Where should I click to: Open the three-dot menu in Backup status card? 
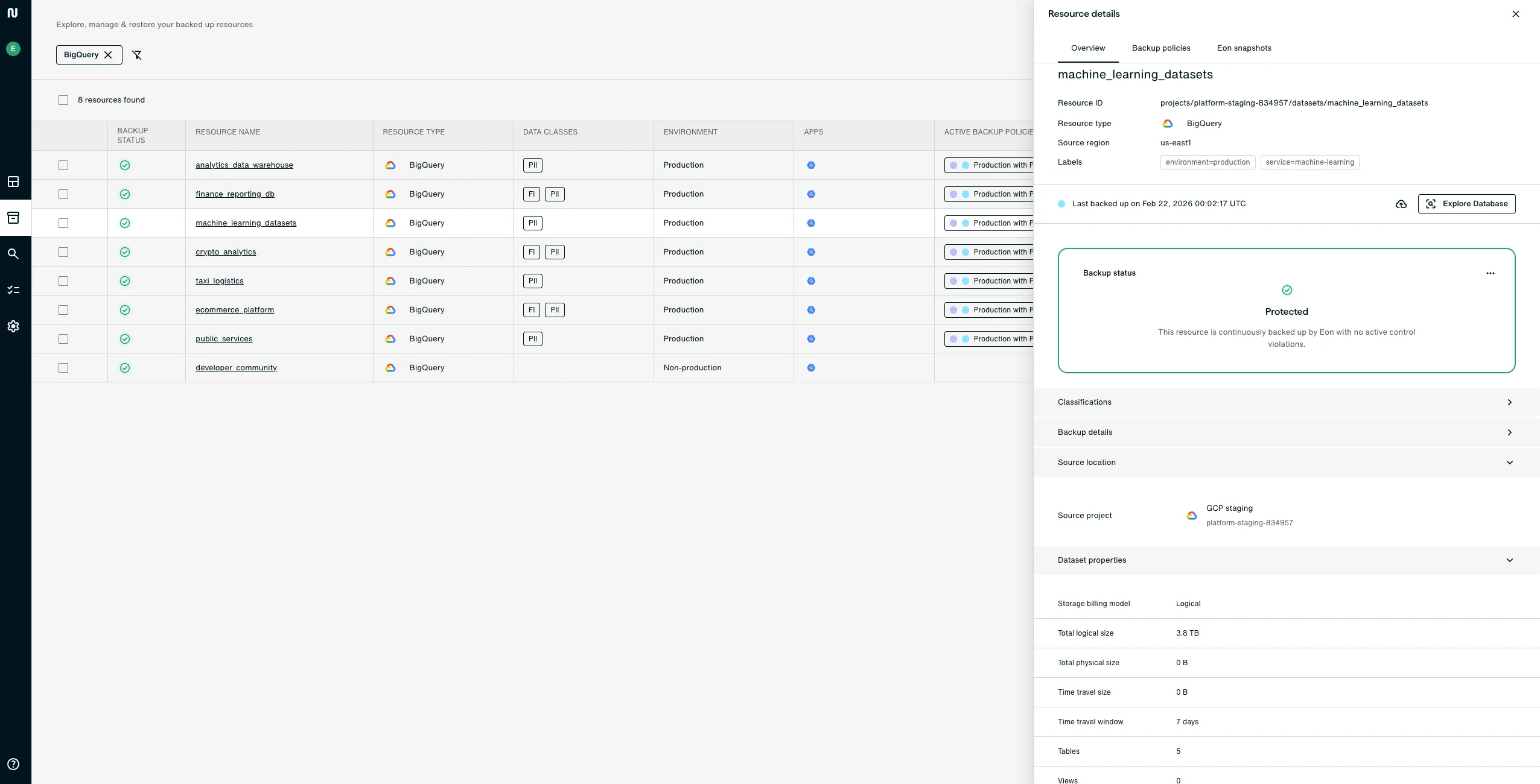coord(1490,273)
